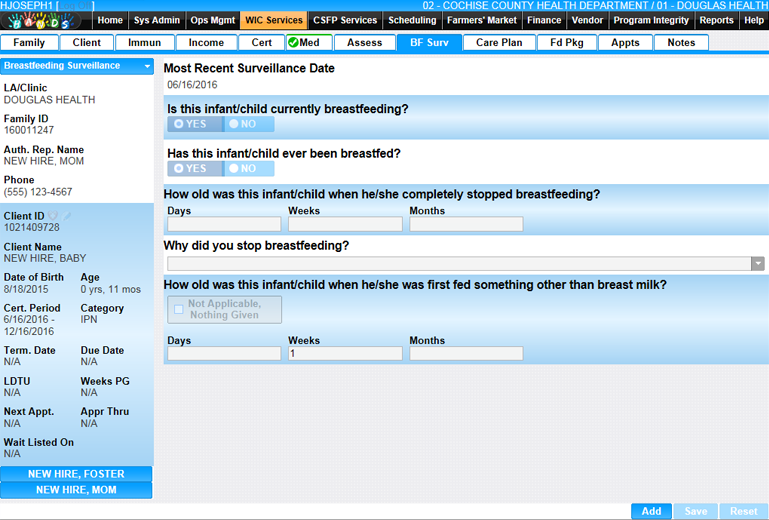Click the heart icon beside Client ID
This screenshot has width=769, height=520.
coord(54,215)
